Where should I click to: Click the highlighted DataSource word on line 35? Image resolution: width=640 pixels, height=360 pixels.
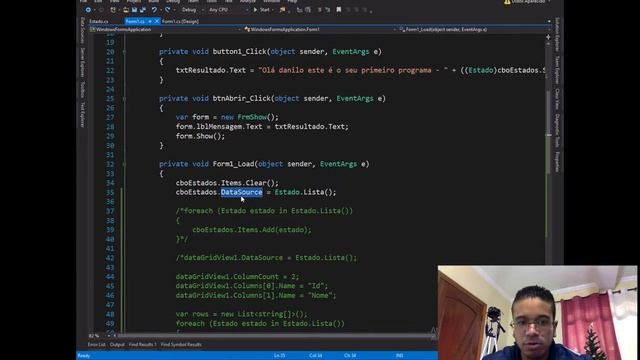click(242, 192)
